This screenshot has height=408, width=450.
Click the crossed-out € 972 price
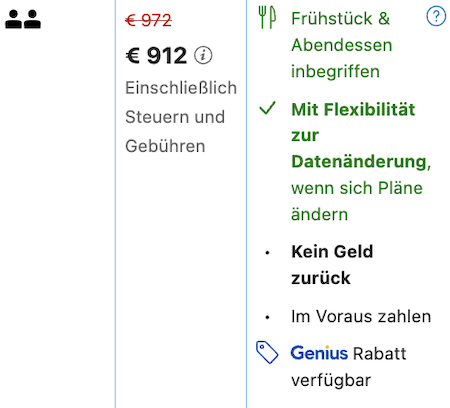click(148, 21)
